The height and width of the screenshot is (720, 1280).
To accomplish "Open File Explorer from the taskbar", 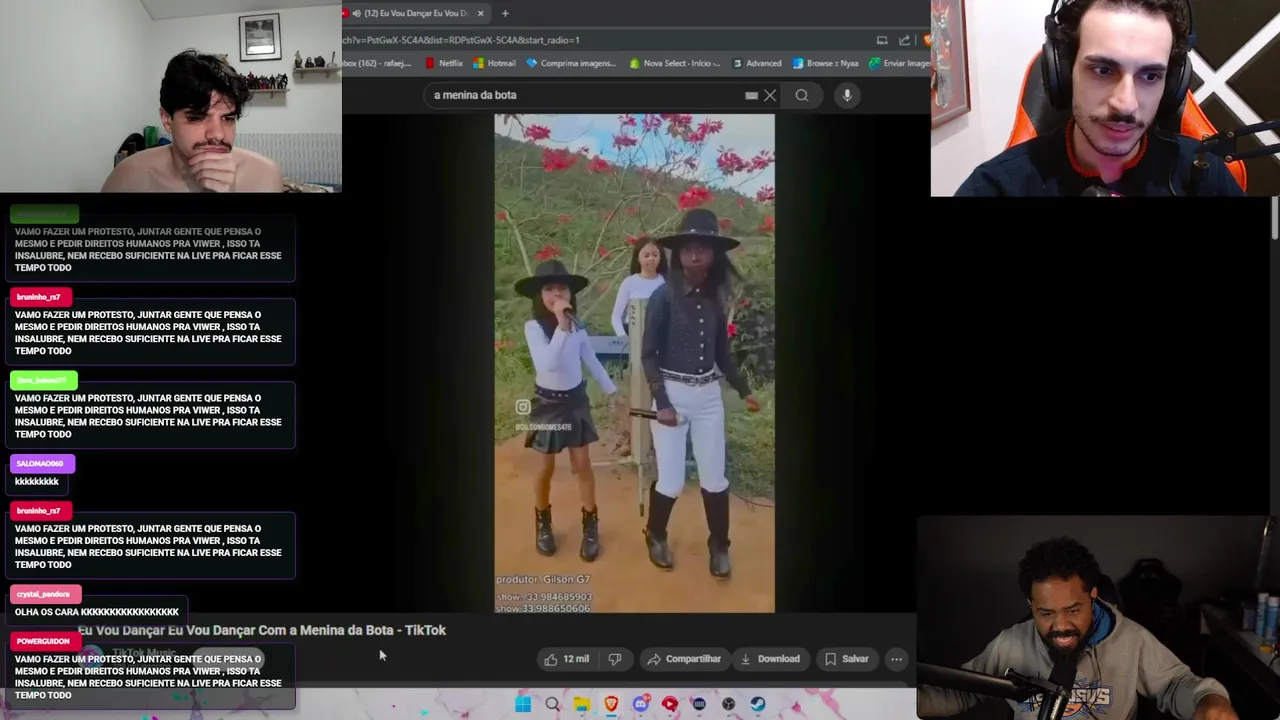I will 581,704.
